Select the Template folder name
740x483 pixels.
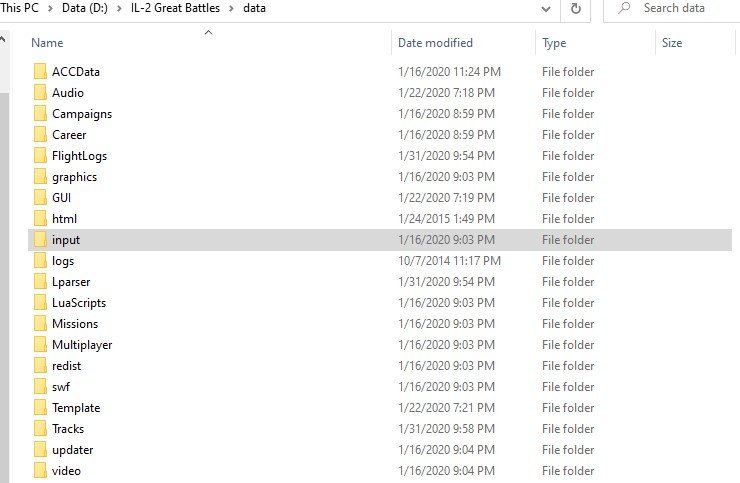(76, 408)
